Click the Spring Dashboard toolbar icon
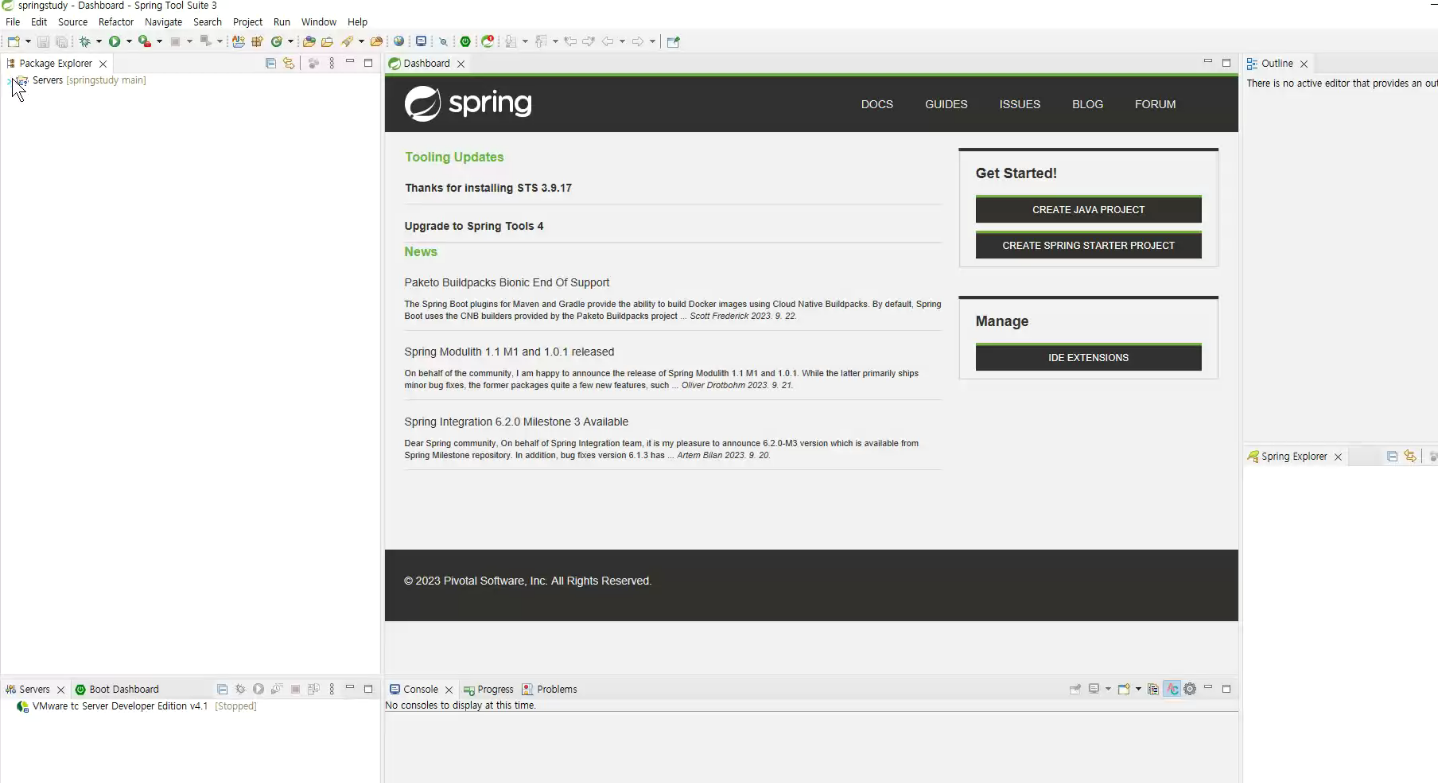The width and height of the screenshot is (1438, 783). [488, 41]
